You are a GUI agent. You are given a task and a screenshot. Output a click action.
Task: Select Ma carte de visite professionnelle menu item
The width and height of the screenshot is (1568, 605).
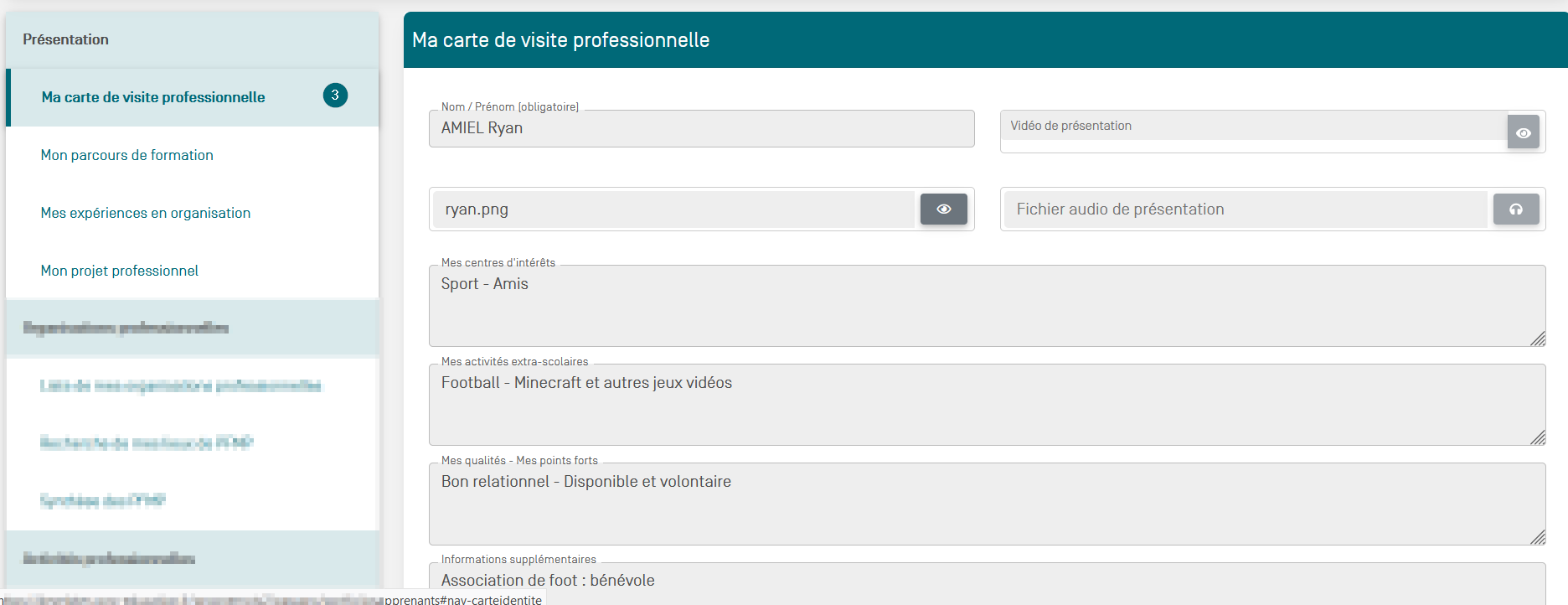pyautogui.click(x=153, y=97)
